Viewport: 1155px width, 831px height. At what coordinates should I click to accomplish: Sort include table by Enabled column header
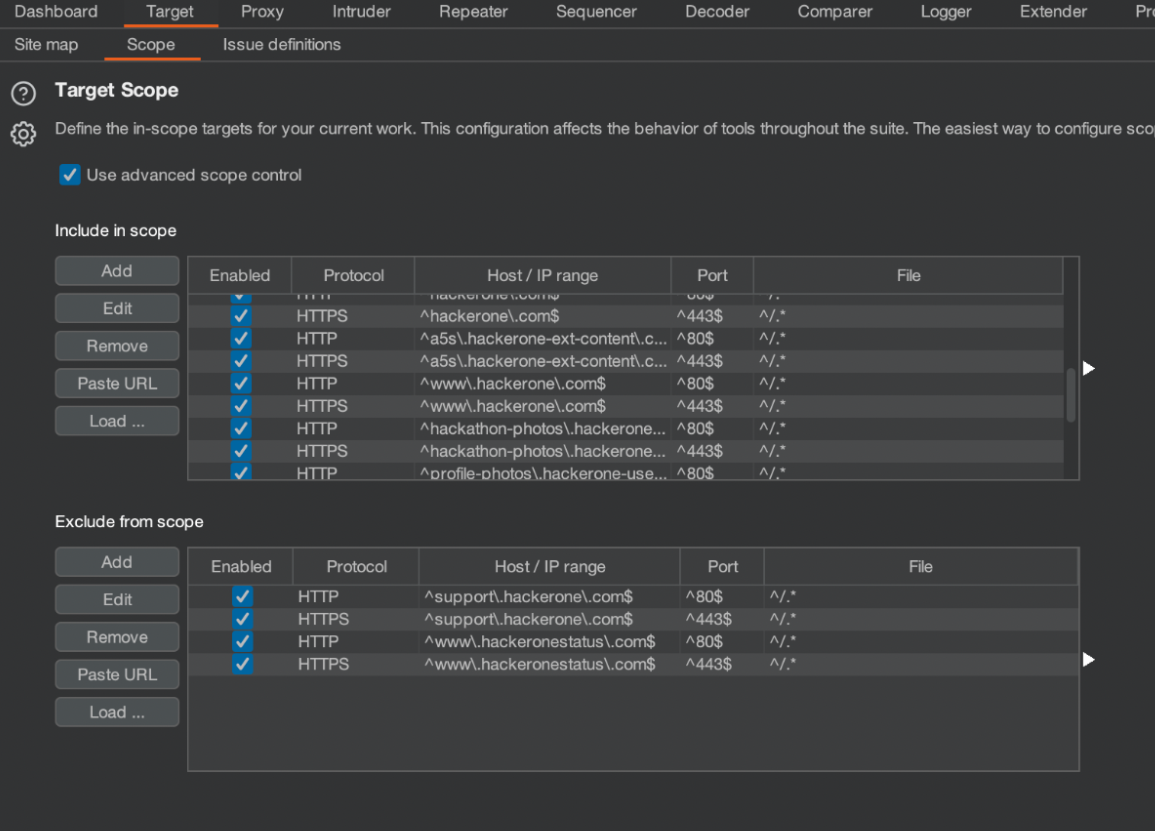tap(240, 276)
